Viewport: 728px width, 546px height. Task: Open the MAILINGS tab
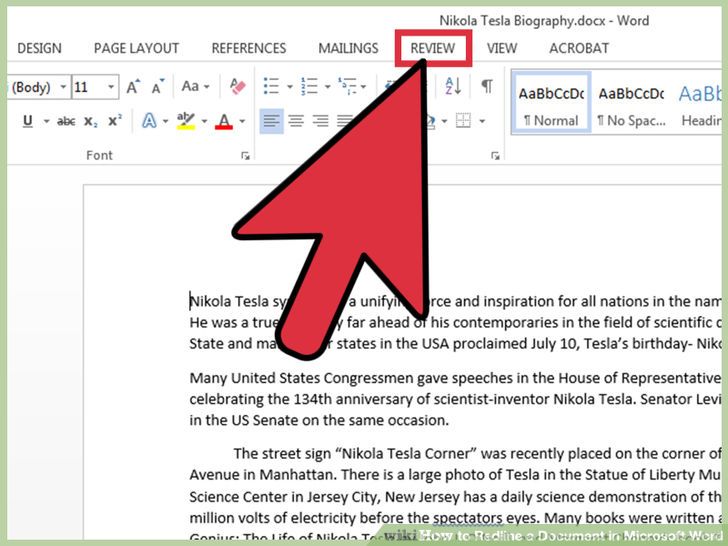point(348,48)
